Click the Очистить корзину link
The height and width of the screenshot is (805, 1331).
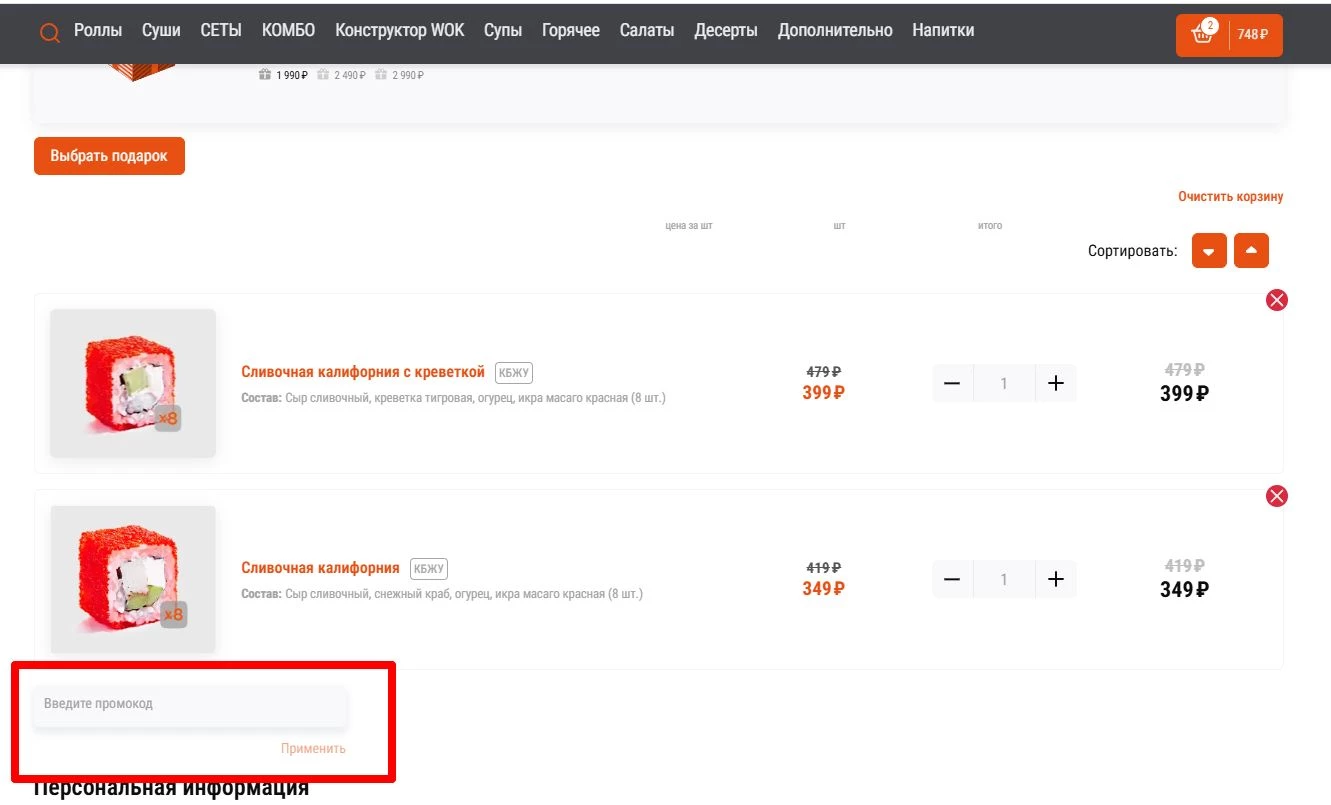(1230, 197)
